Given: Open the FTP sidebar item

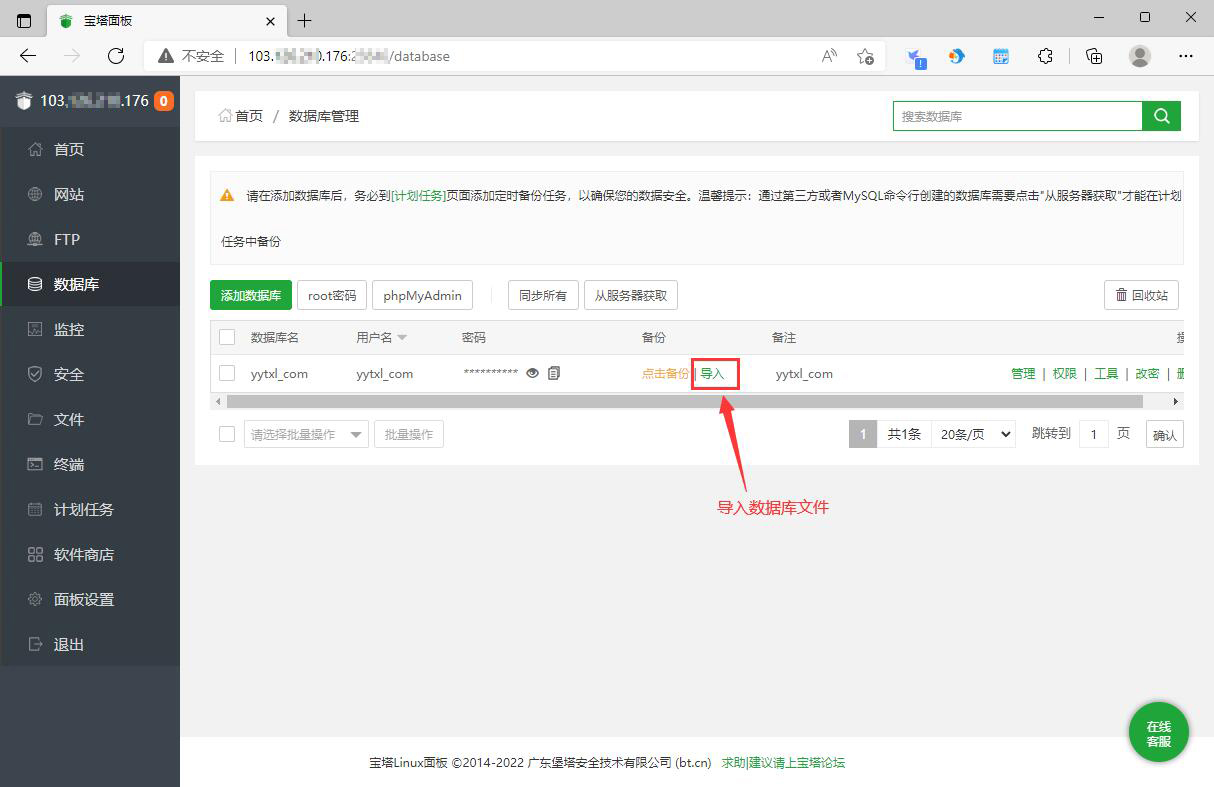Looking at the screenshot, I should pos(90,239).
